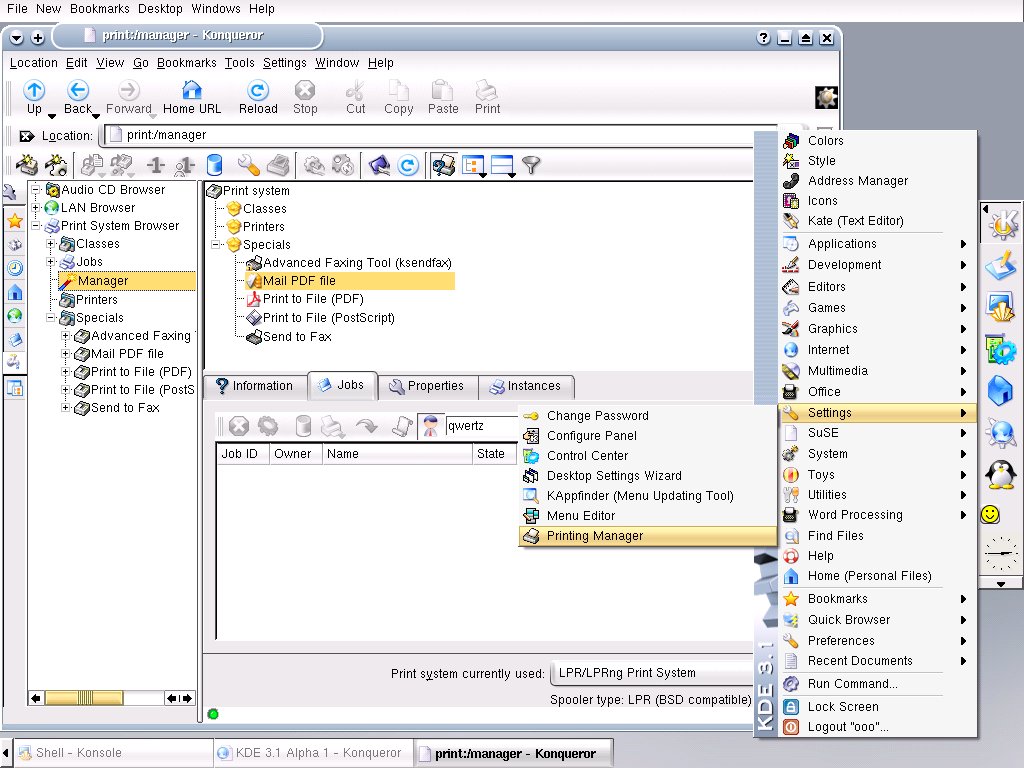1024x768 pixels.
Task: Switch to the Information tab
Action: coord(255,386)
